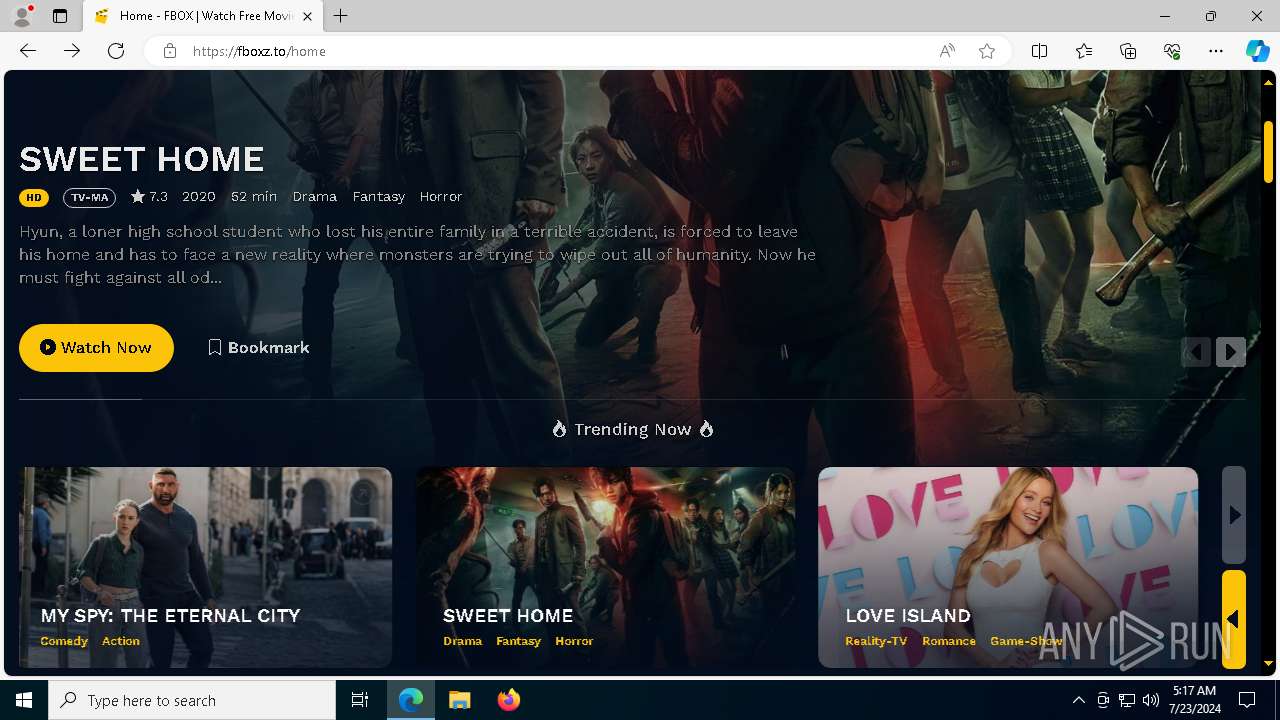
Task: Click Fantasy tag on Sweet Home card
Action: [x=518, y=641]
